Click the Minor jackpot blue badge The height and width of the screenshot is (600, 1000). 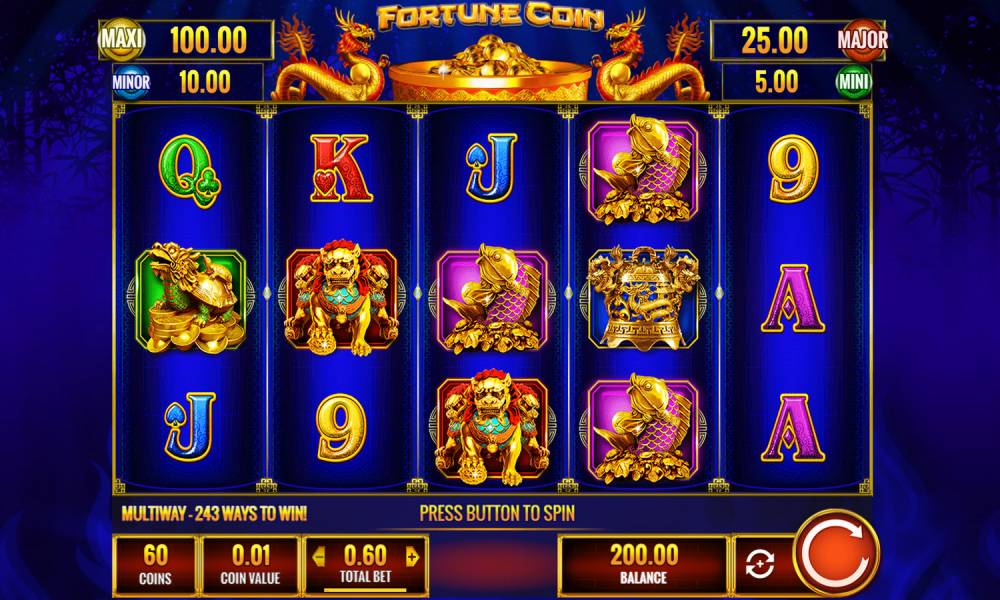tap(131, 82)
